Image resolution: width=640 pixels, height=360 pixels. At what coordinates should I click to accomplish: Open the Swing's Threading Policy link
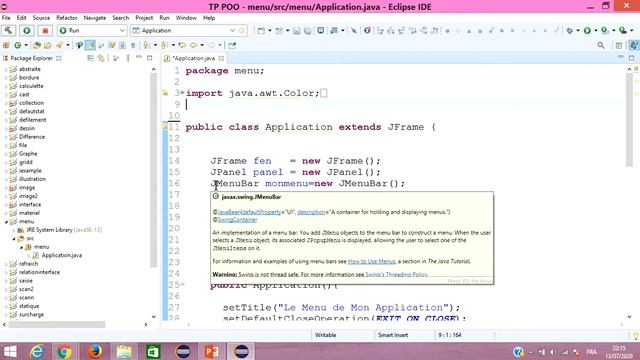tap(396, 275)
